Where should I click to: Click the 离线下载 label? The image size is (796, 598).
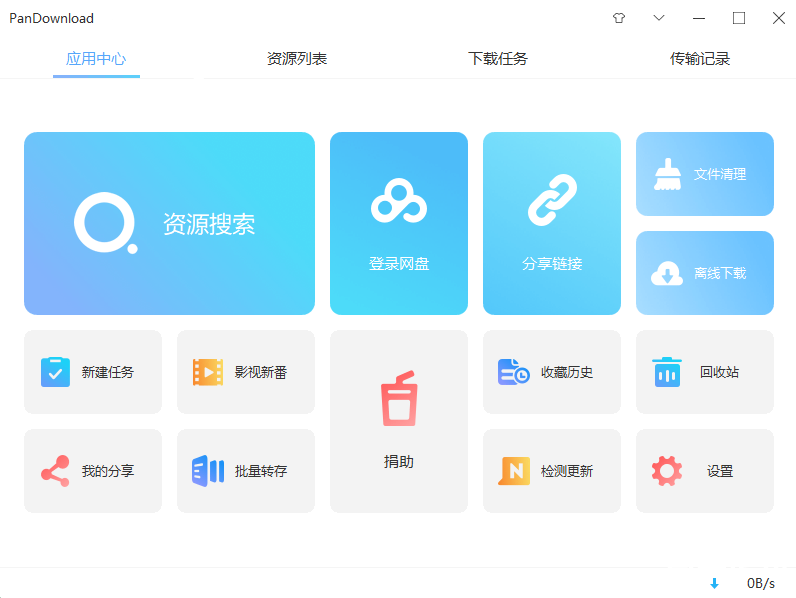(x=720, y=274)
